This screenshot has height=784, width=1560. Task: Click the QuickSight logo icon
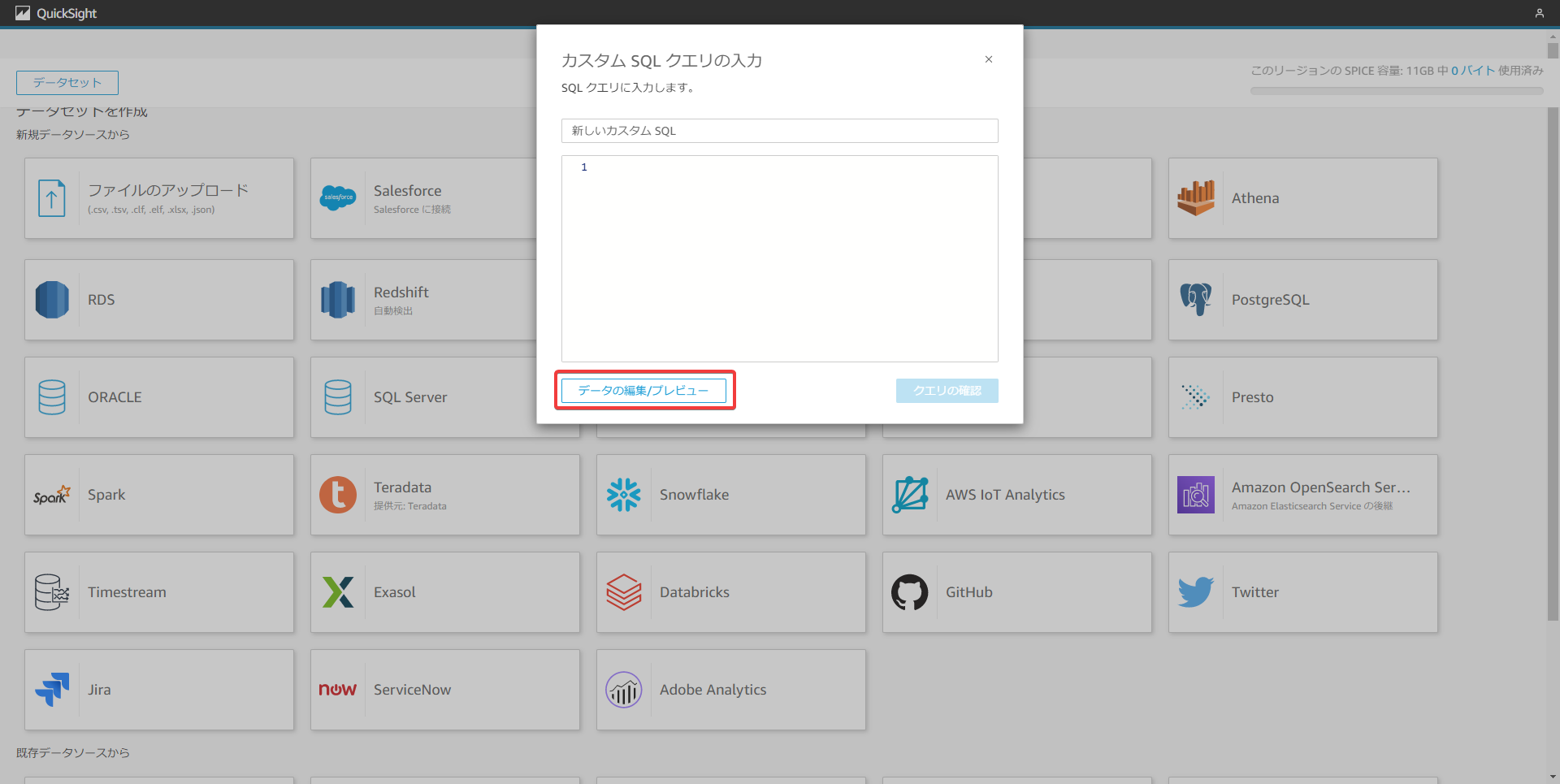click(23, 13)
